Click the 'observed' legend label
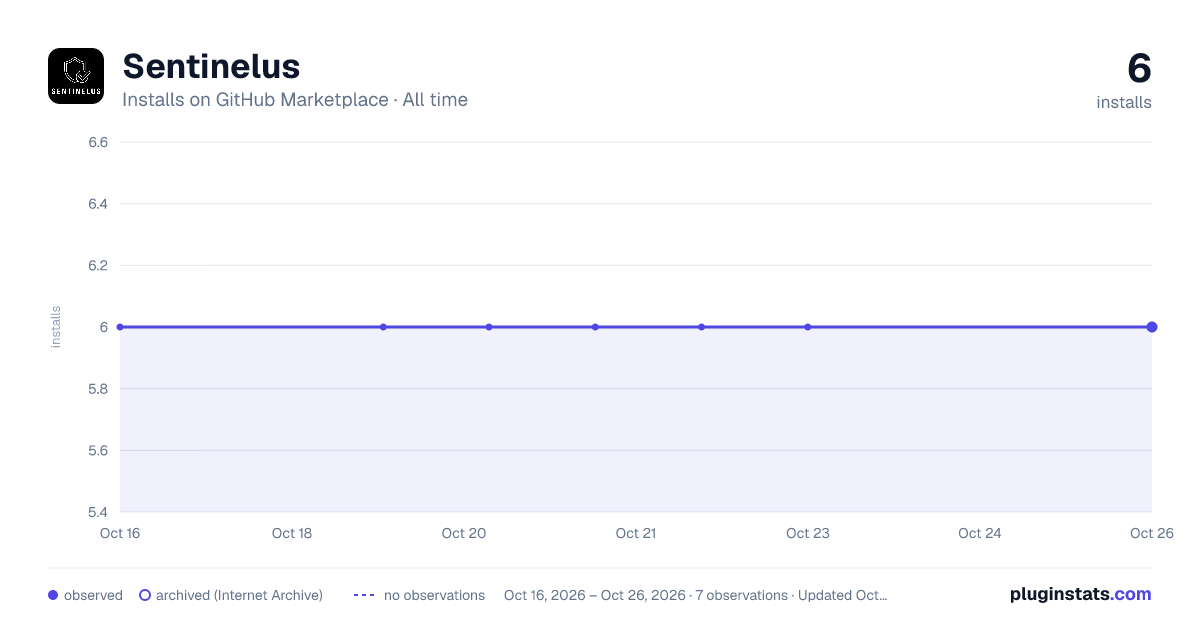Screen dimensions: 1200x630 (93, 595)
